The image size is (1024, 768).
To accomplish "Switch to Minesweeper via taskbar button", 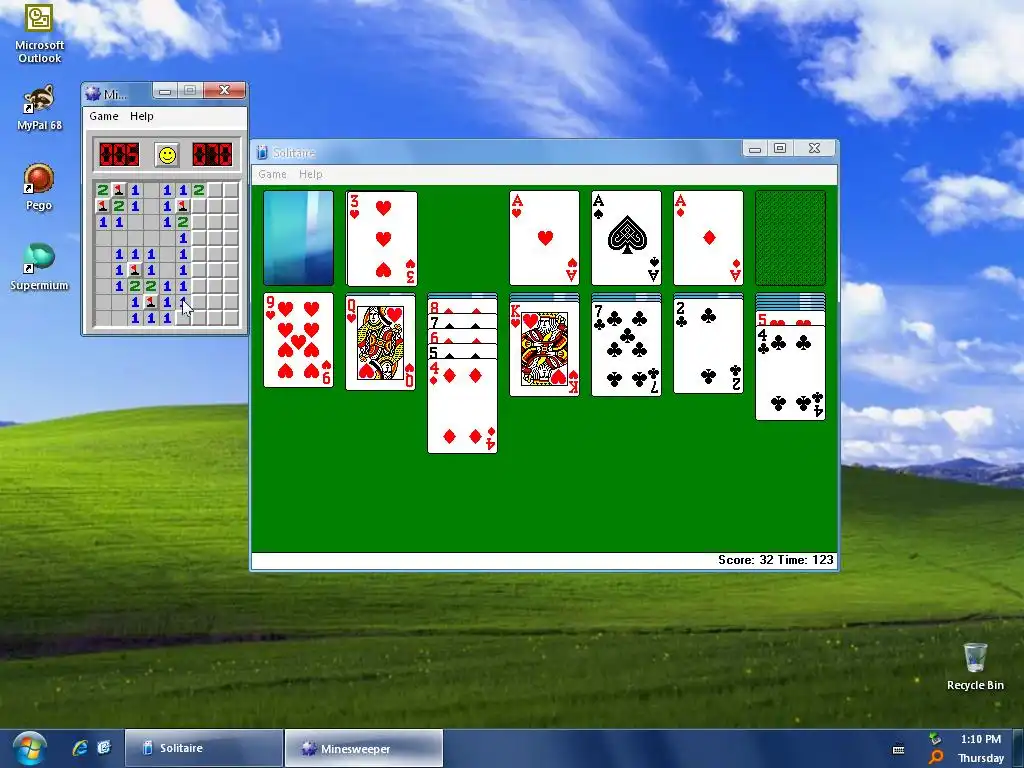I will 364,748.
